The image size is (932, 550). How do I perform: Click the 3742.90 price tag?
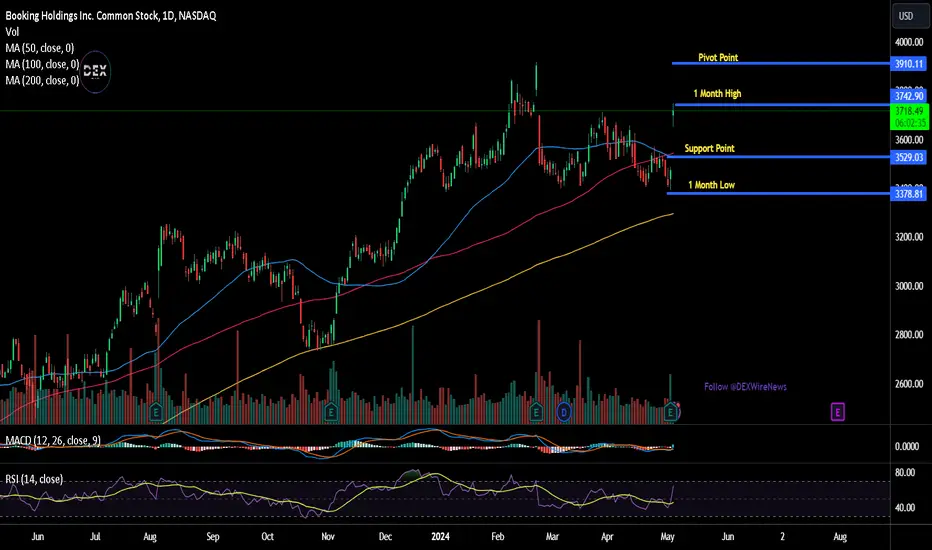coord(909,96)
